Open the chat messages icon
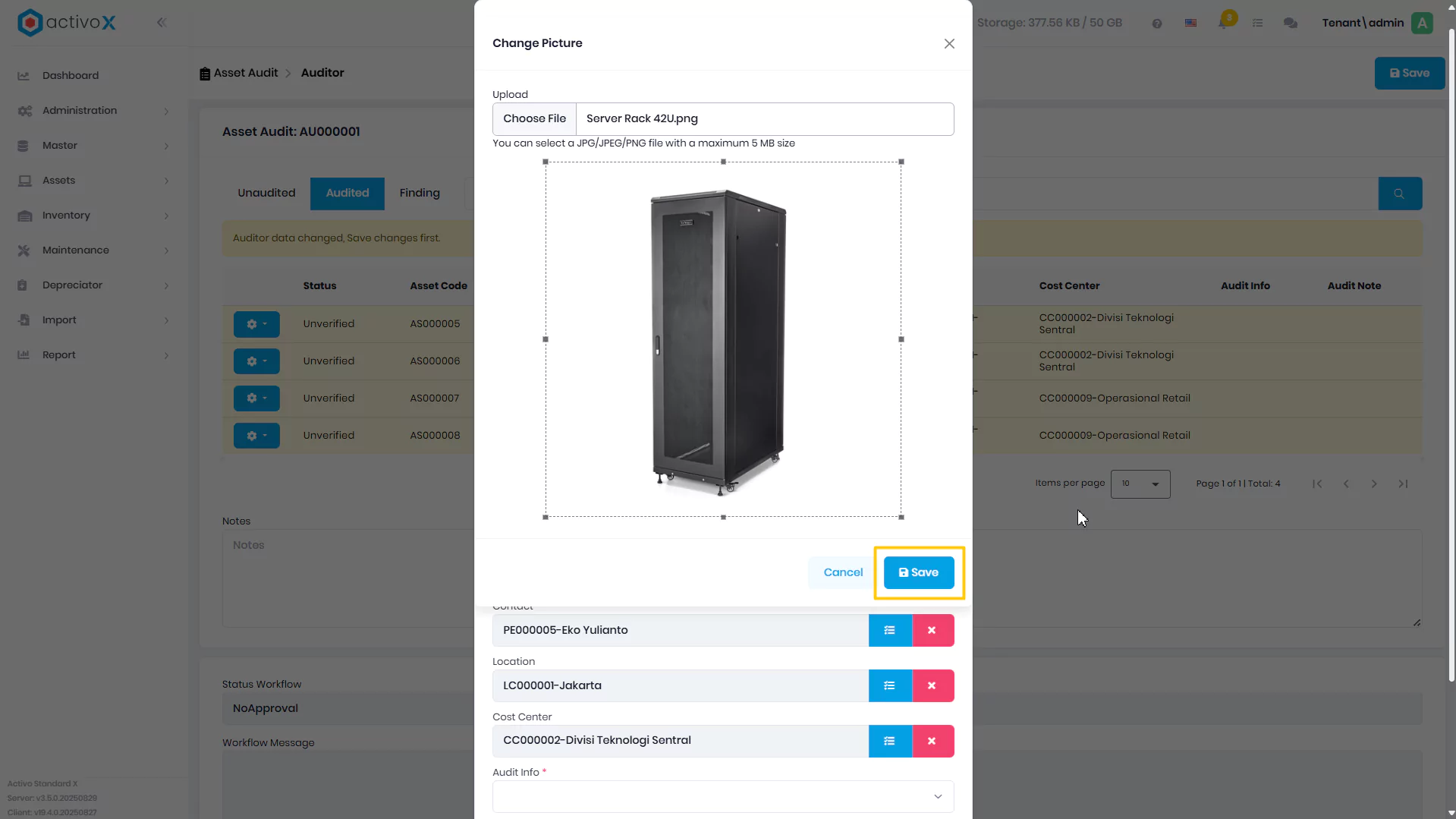The width and height of the screenshot is (1456, 819). [x=1290, y=24]
